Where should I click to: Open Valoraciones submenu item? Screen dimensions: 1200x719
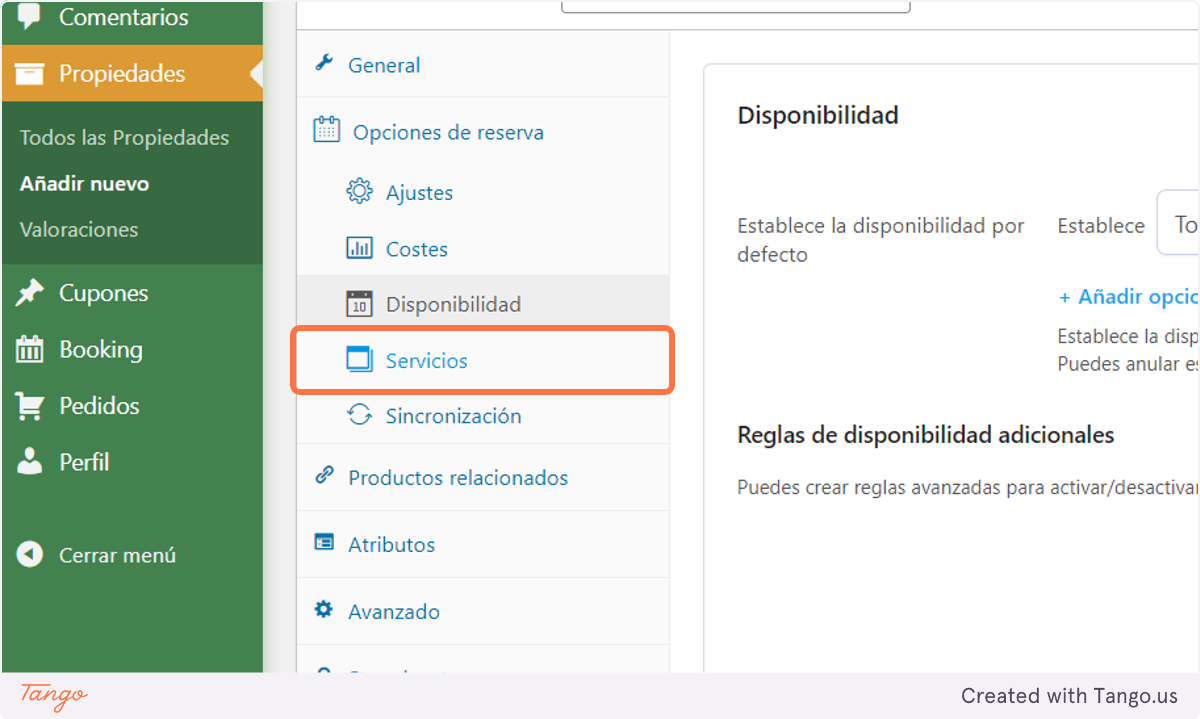(79, 230)
